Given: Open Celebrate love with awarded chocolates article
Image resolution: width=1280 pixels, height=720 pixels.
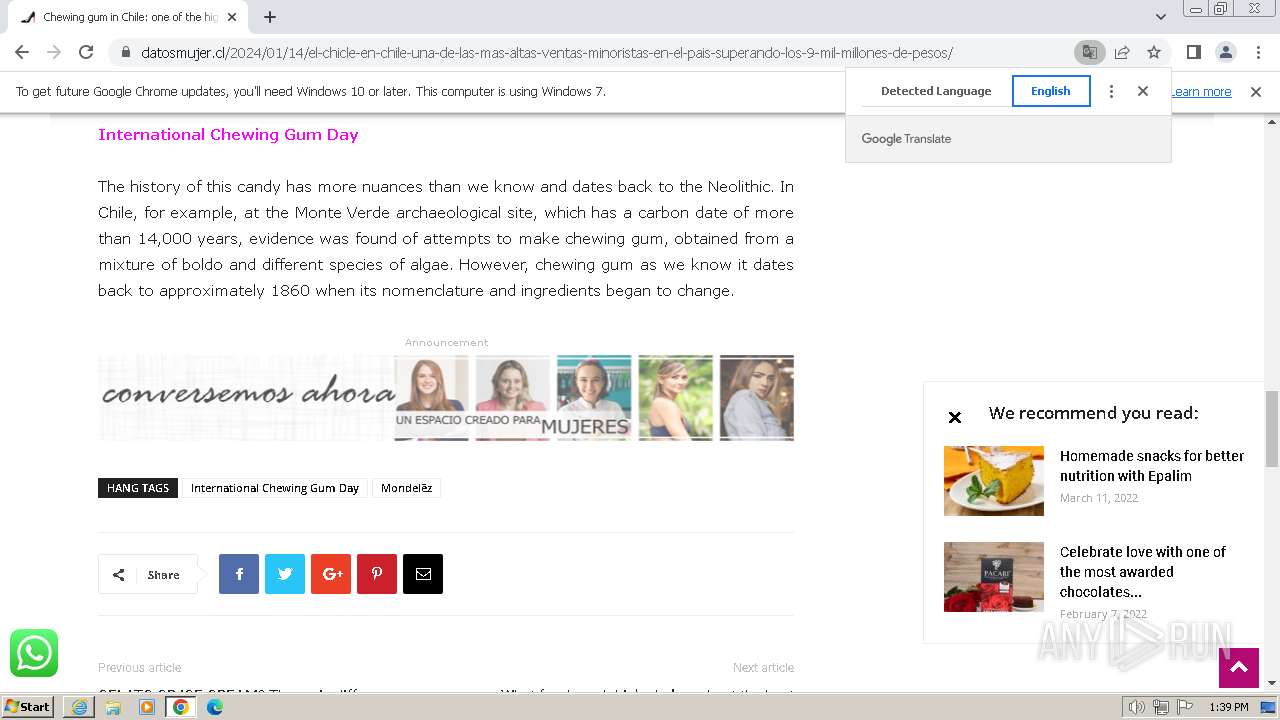Looking at the screenshot, I should pyautogui.click(x=1143, y=572).
